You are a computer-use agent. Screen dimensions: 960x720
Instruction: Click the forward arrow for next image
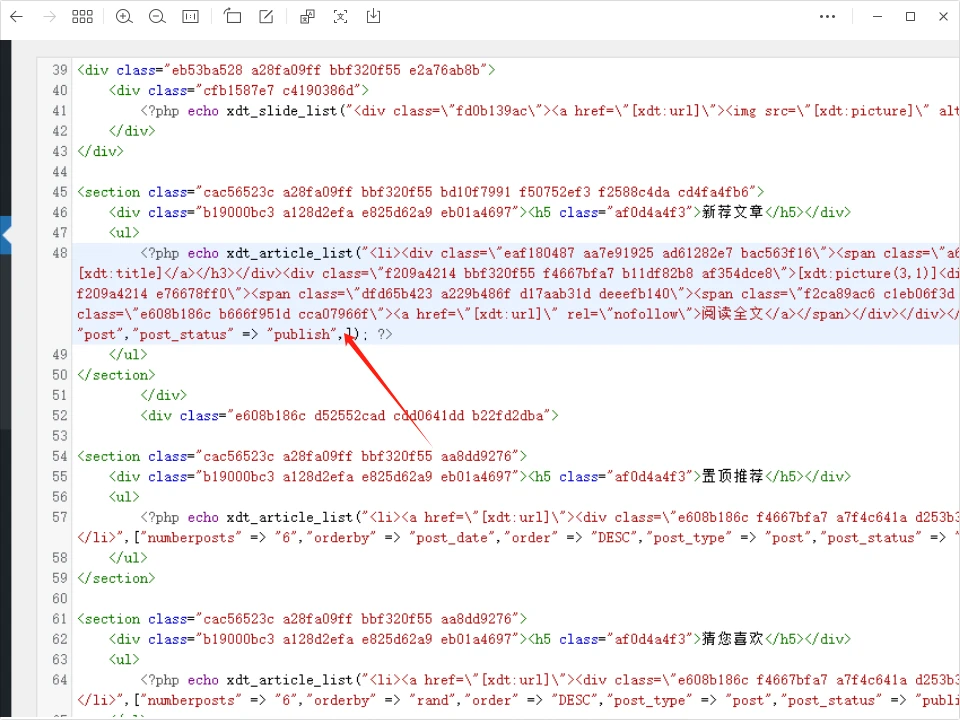[49, 16]
